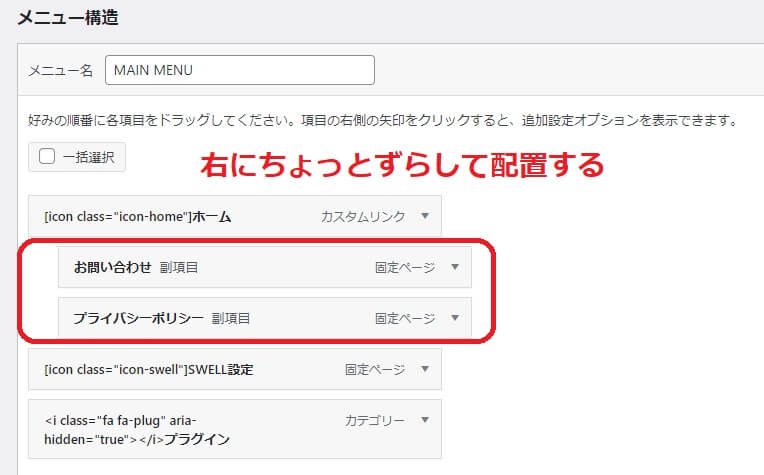
Task: Click the カスタムリンク type label
Action: click(363, 216)
